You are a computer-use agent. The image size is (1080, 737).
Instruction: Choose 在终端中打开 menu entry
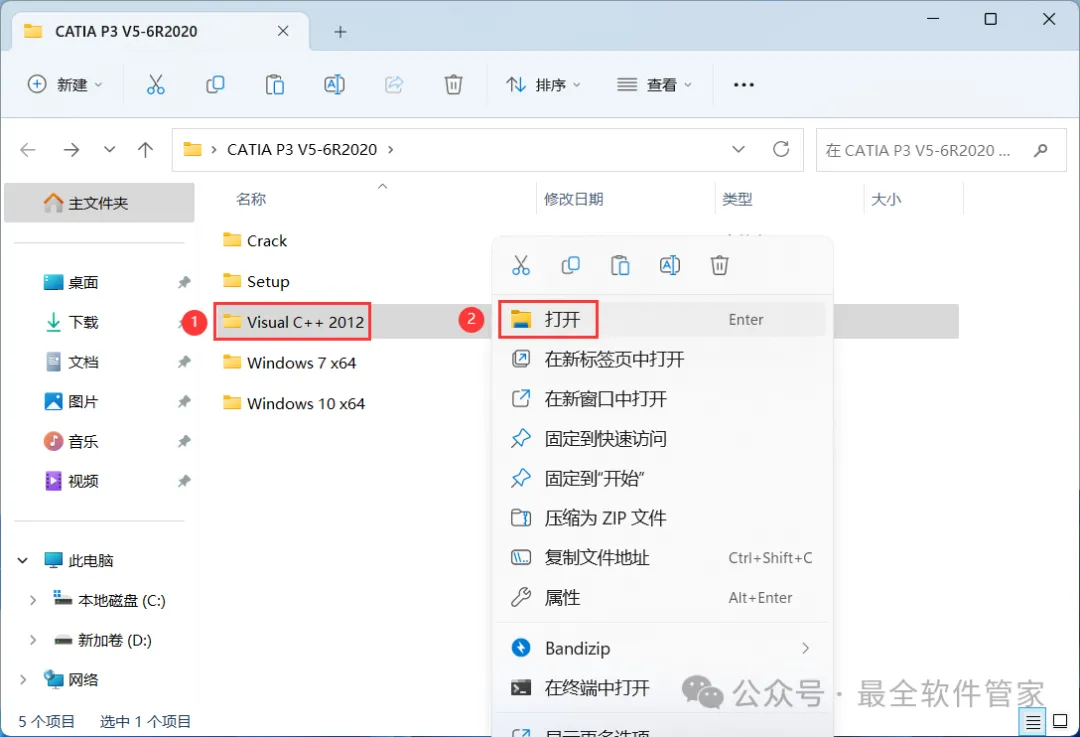tap(661, 688)
